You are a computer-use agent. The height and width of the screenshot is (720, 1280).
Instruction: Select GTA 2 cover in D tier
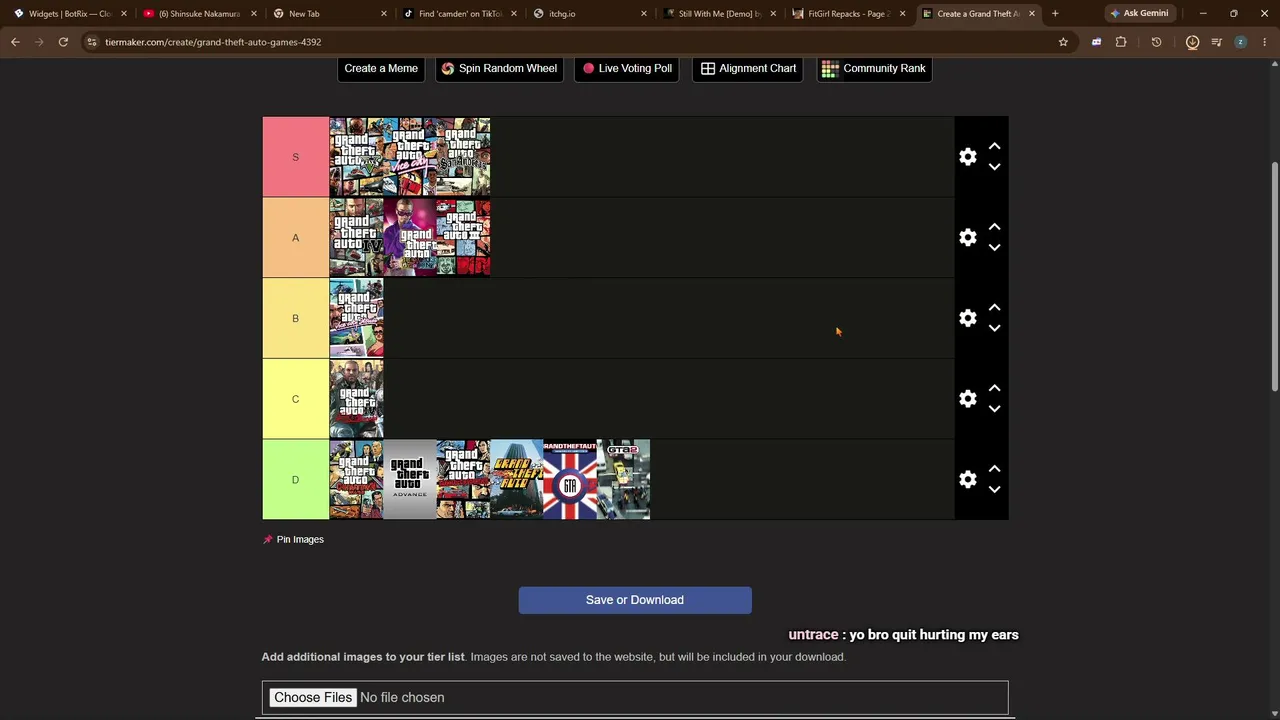pos(623,480)
